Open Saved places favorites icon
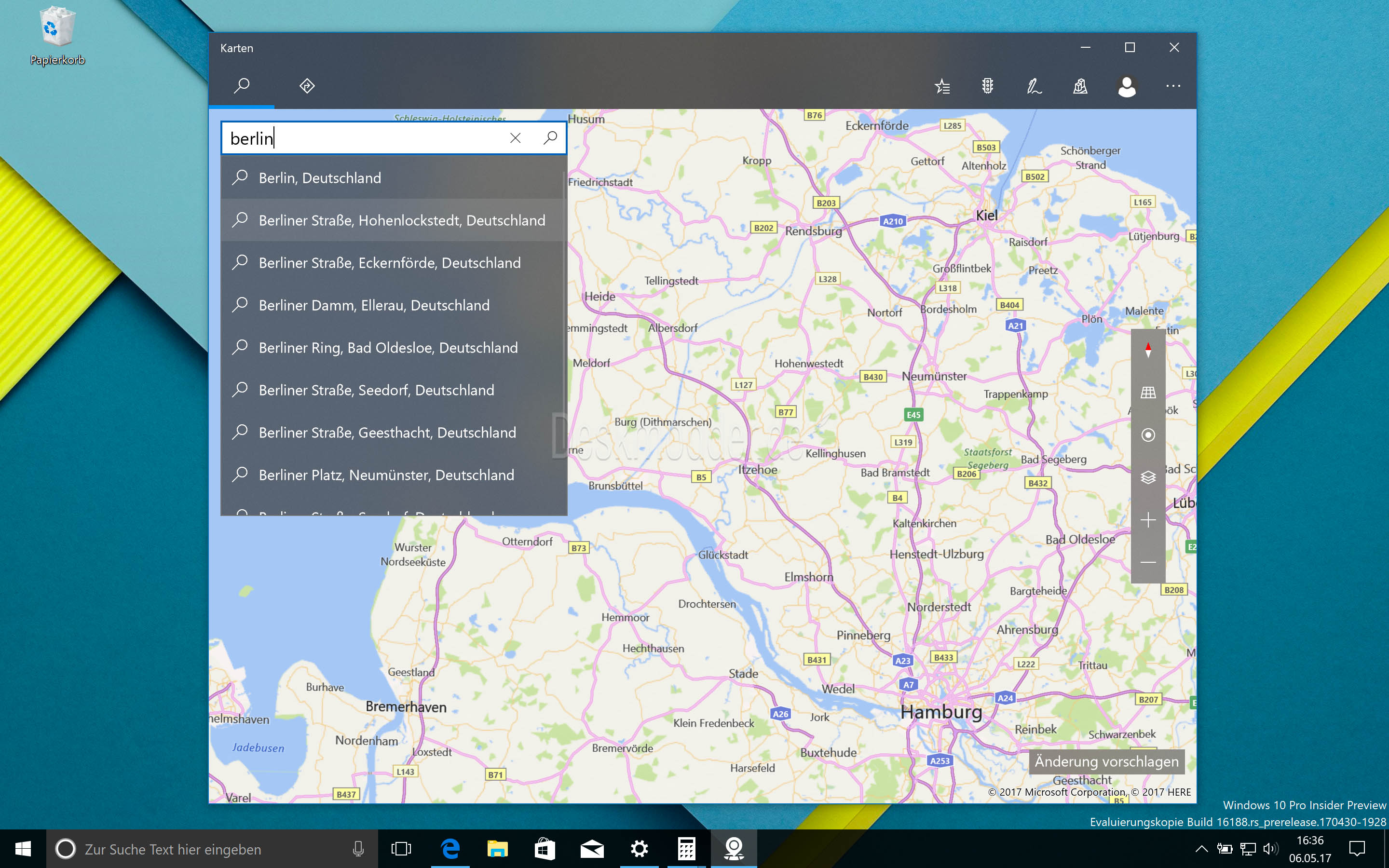This screenshot has height=868, width=1389. click(x=942, y=86)
